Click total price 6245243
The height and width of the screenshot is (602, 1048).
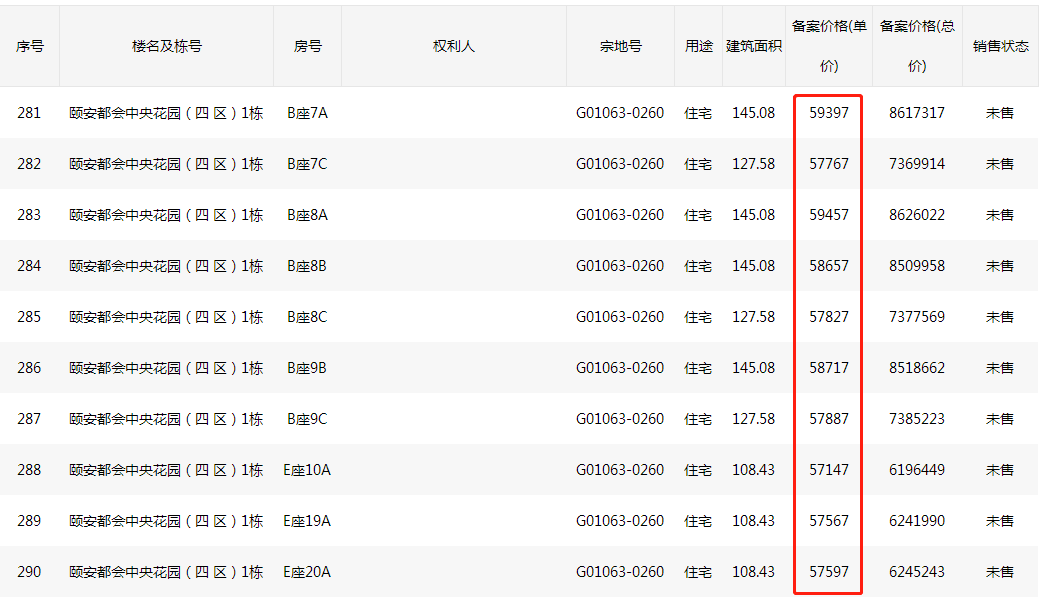coord(917,572)
